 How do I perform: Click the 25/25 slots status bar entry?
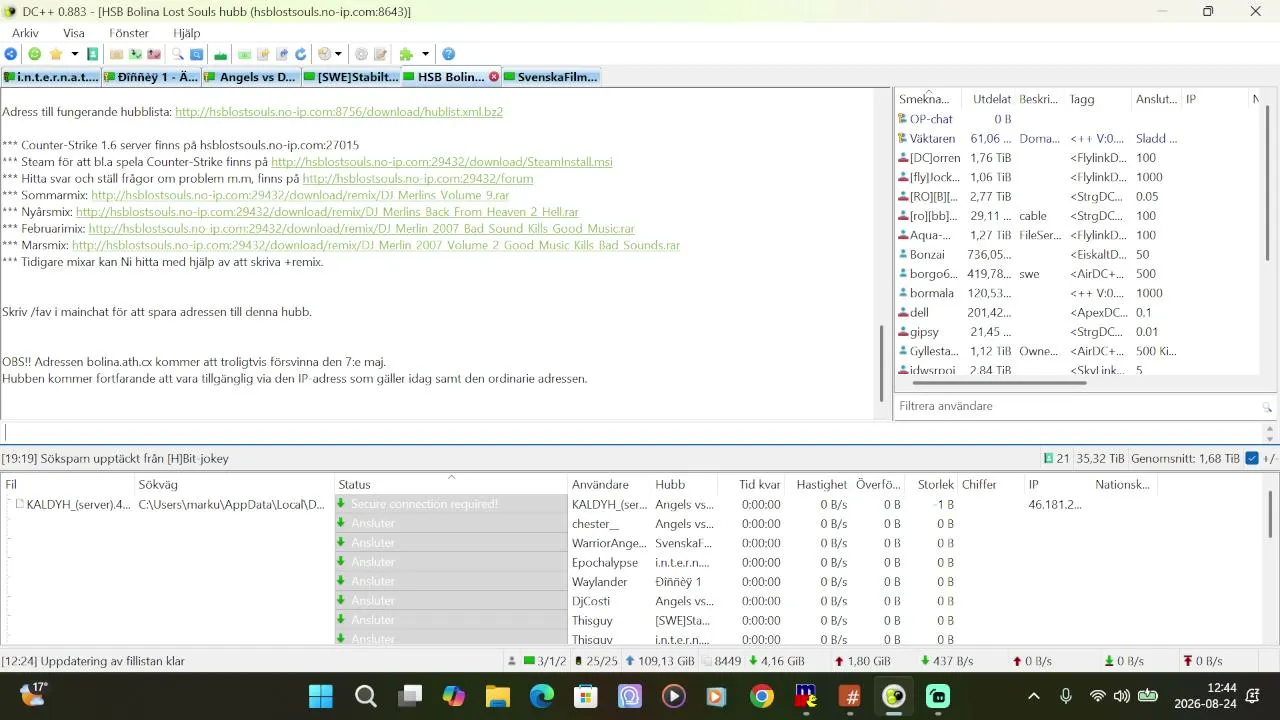tap(594, 662)
